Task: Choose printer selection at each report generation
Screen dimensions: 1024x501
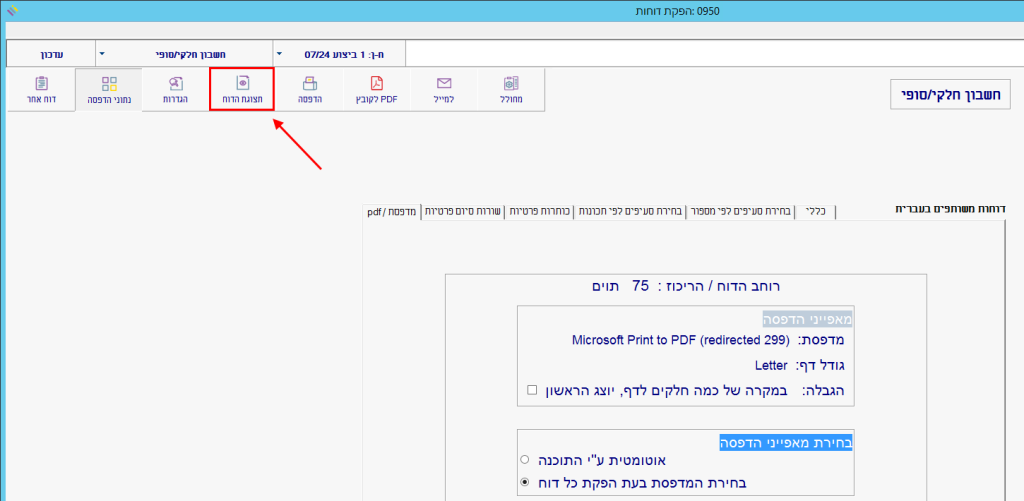Action: point(525,482)
